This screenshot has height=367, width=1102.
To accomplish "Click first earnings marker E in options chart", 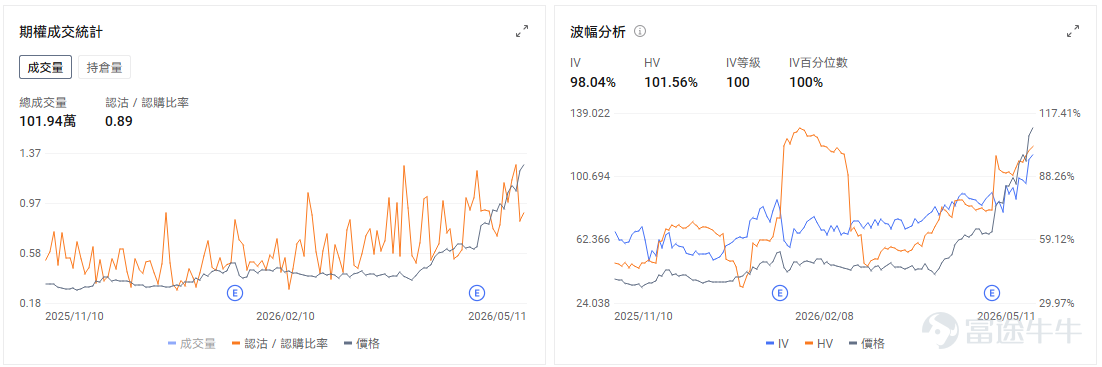I will pos(235,292).
